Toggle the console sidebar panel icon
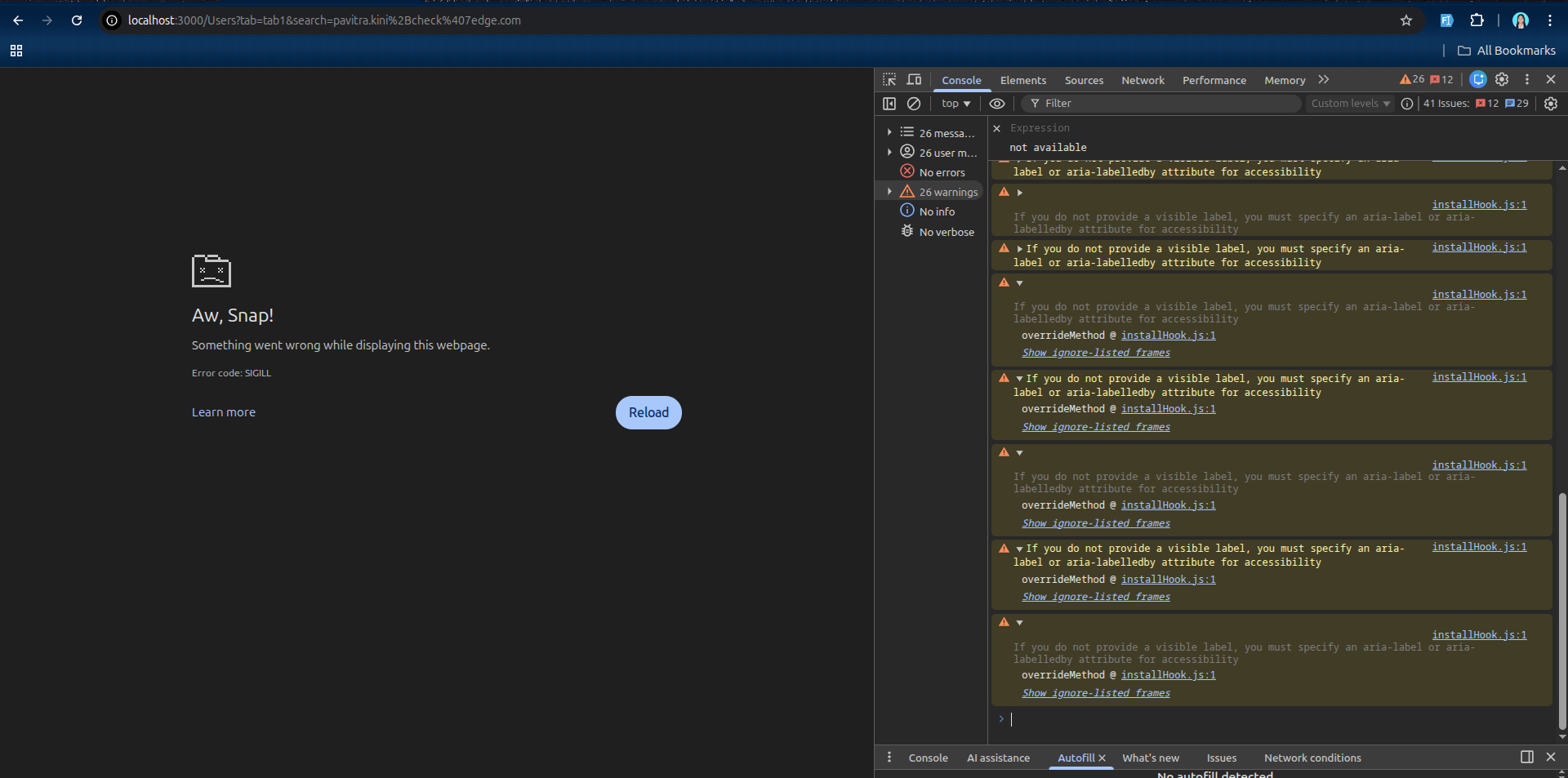 coord(889,104)
